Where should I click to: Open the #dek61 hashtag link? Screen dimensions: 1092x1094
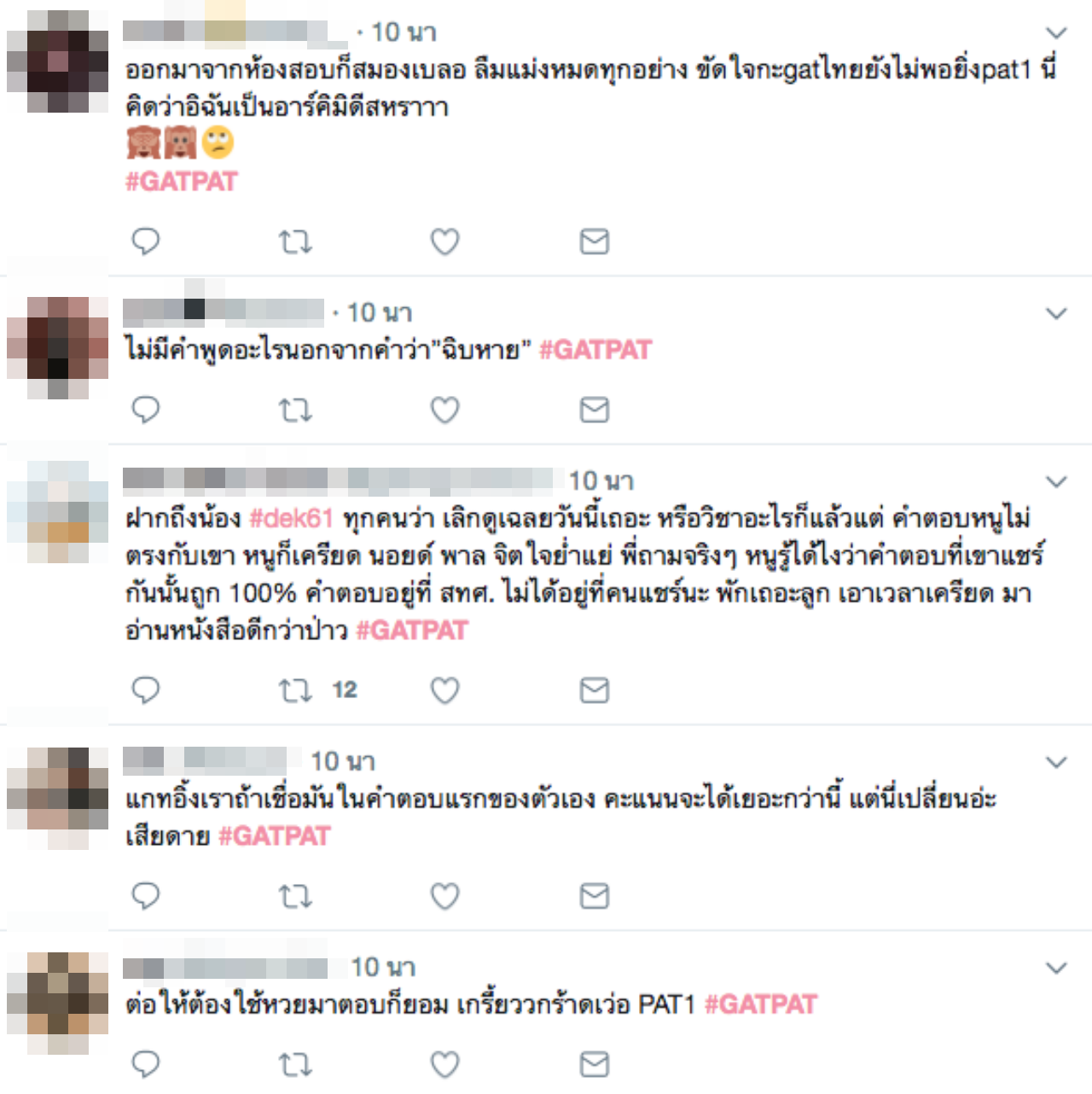291,518
